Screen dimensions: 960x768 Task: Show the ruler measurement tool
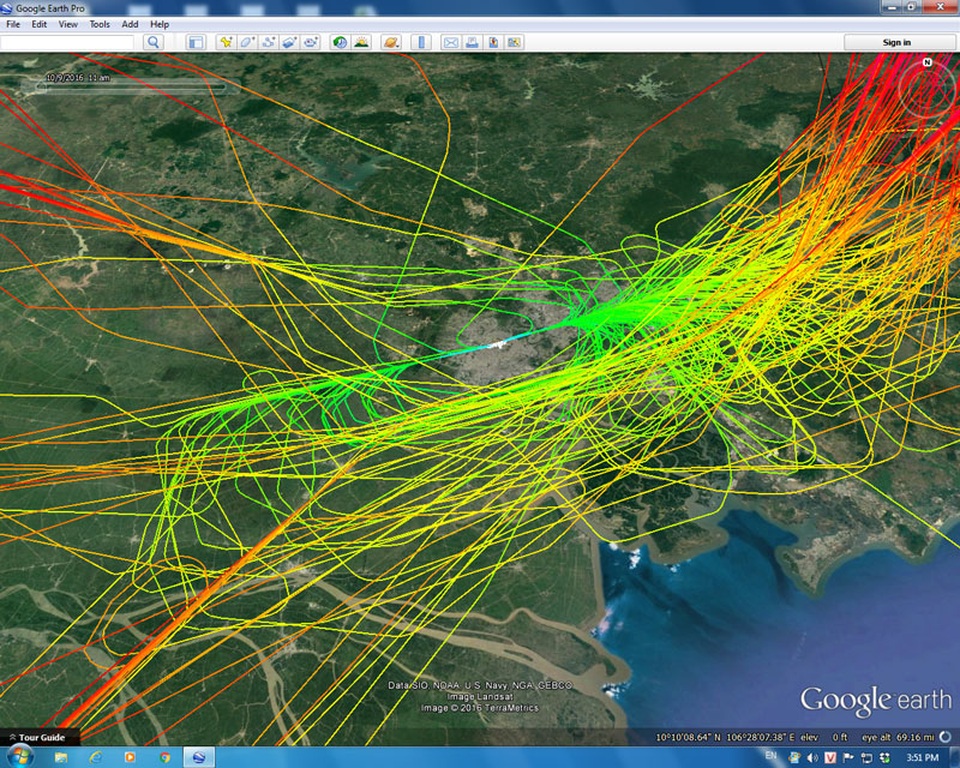(421, 42)
